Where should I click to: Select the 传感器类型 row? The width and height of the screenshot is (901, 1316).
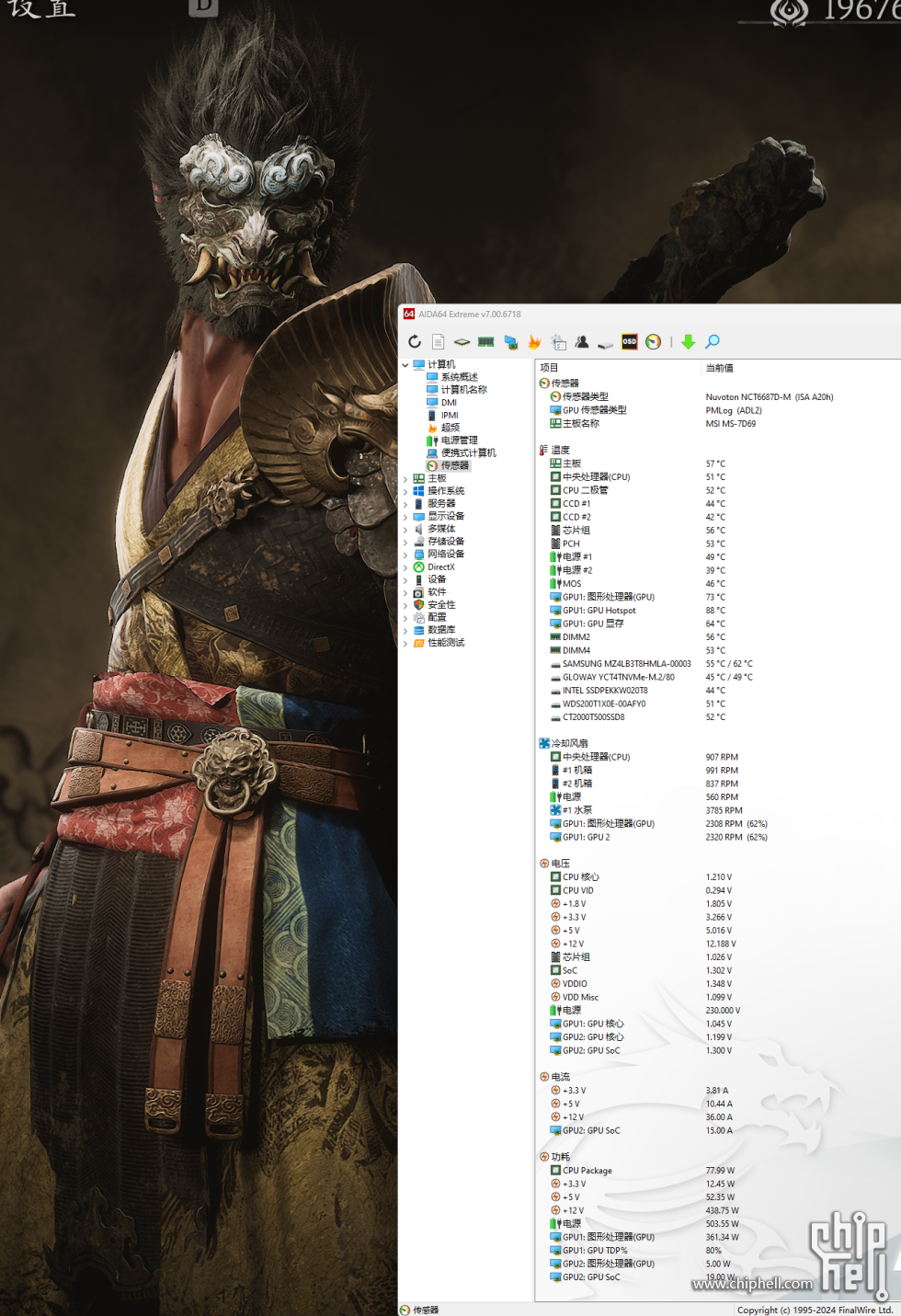tap(586, 397)
